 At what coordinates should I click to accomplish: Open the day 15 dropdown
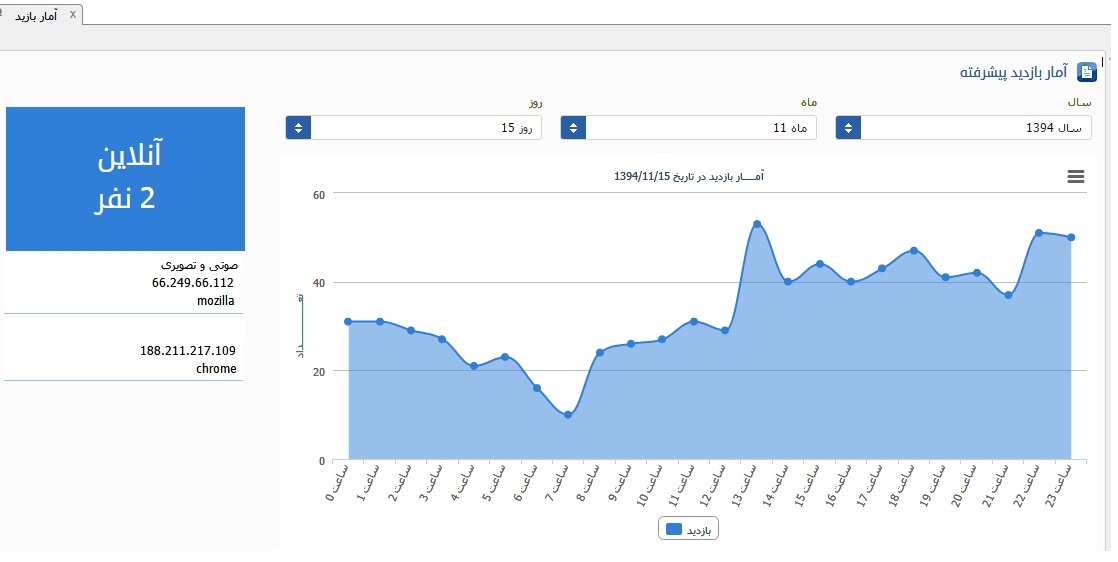tap(426, 128)
